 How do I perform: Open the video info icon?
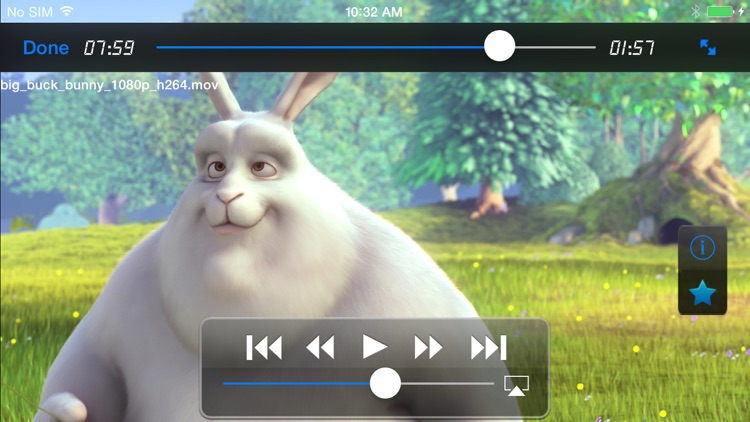pos(702,248)
